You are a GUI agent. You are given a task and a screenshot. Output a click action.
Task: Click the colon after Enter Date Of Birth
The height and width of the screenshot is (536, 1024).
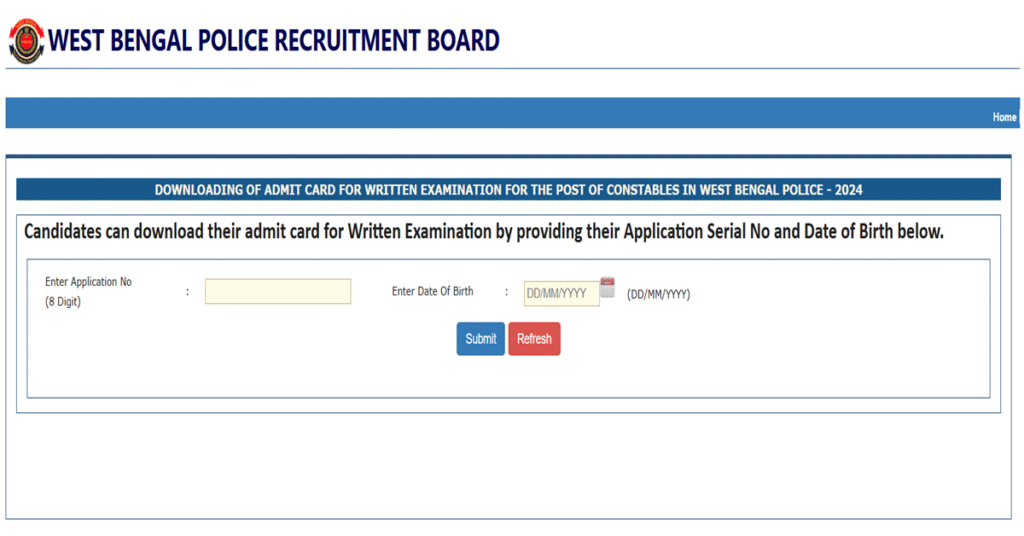click(x=507, y=292)
